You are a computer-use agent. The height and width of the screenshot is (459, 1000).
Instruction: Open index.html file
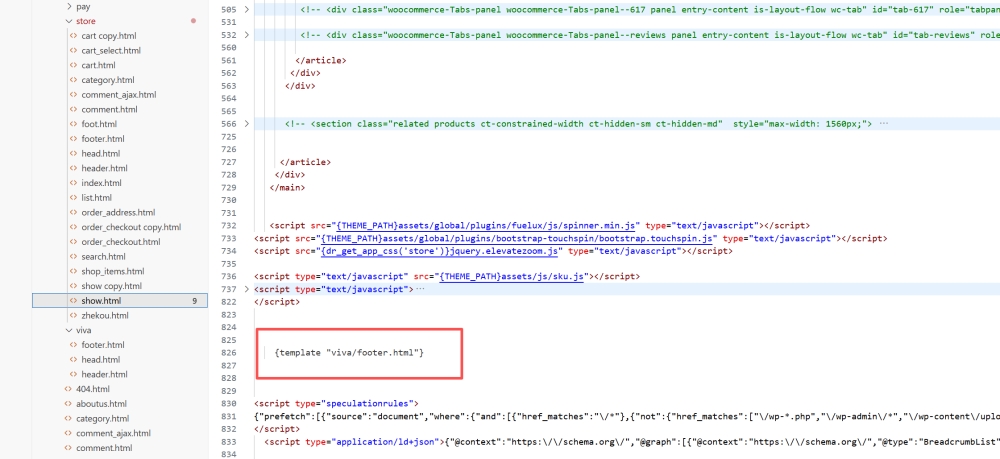[x=101, y=183]
